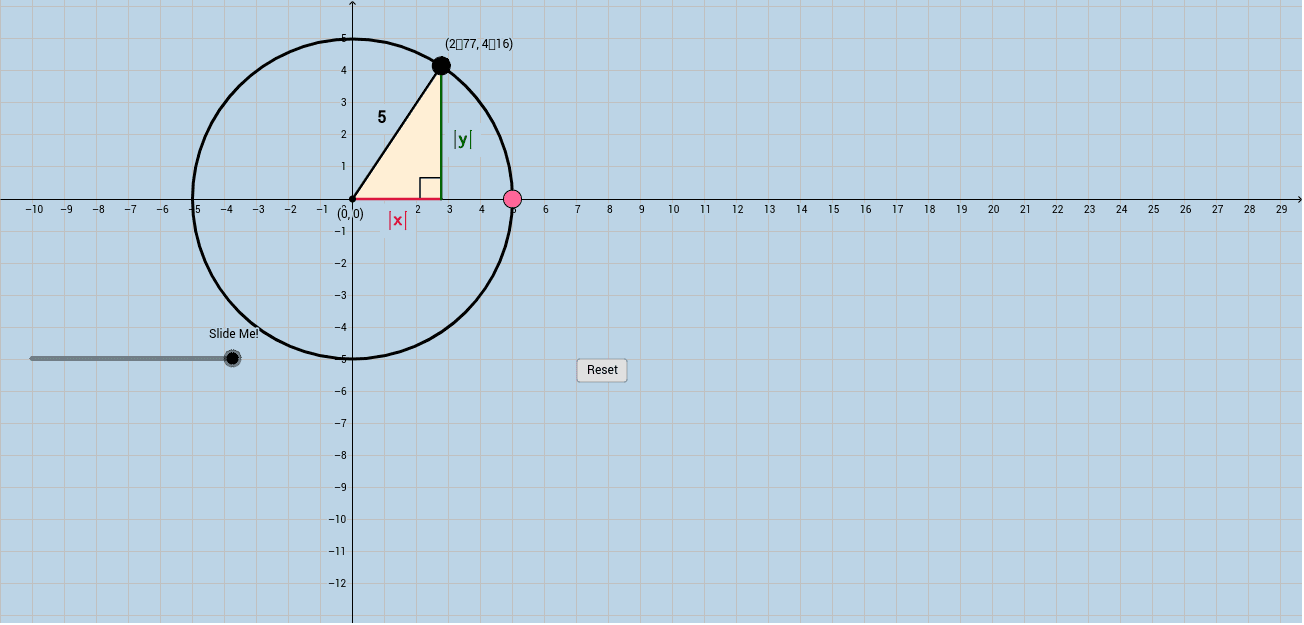Click the left end of the slider track
The height and width of the screenshot is (625, 1304).
pyautogui.click(x=31, y=357)
